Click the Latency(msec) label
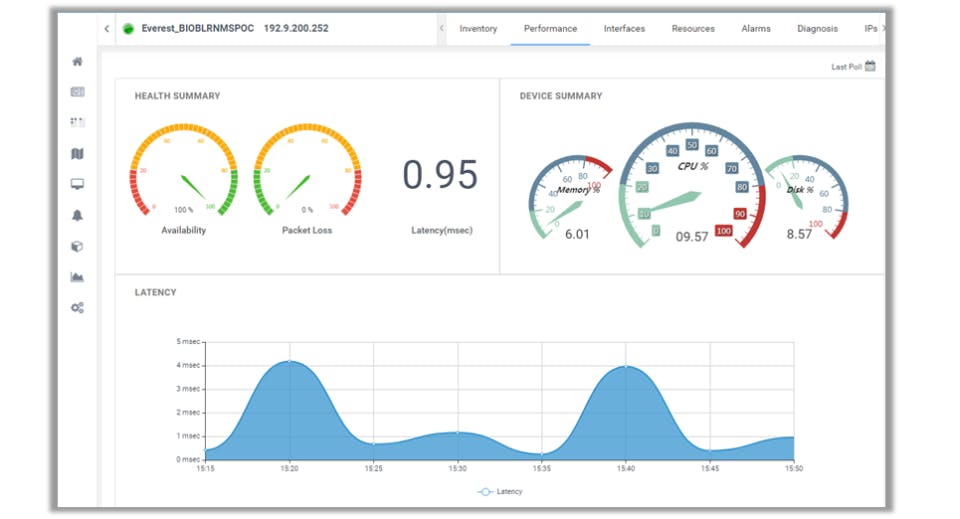Screen dimensions: 960x519 click(442, 230)
